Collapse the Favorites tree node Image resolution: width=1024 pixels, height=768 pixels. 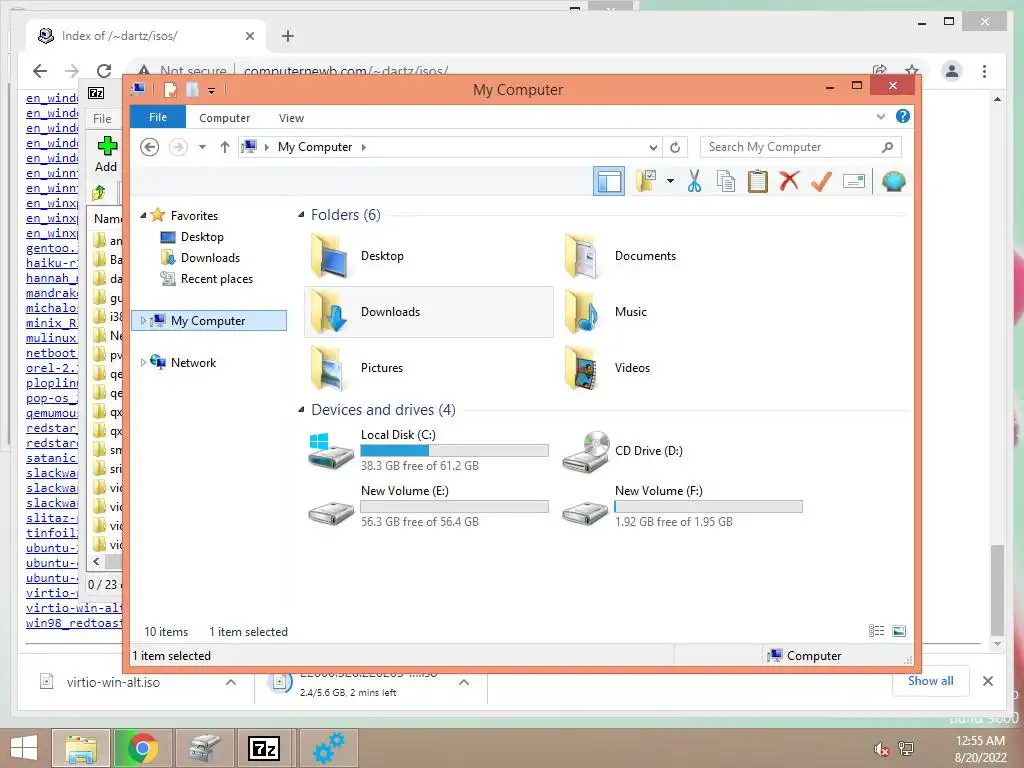tap(143, 216)
